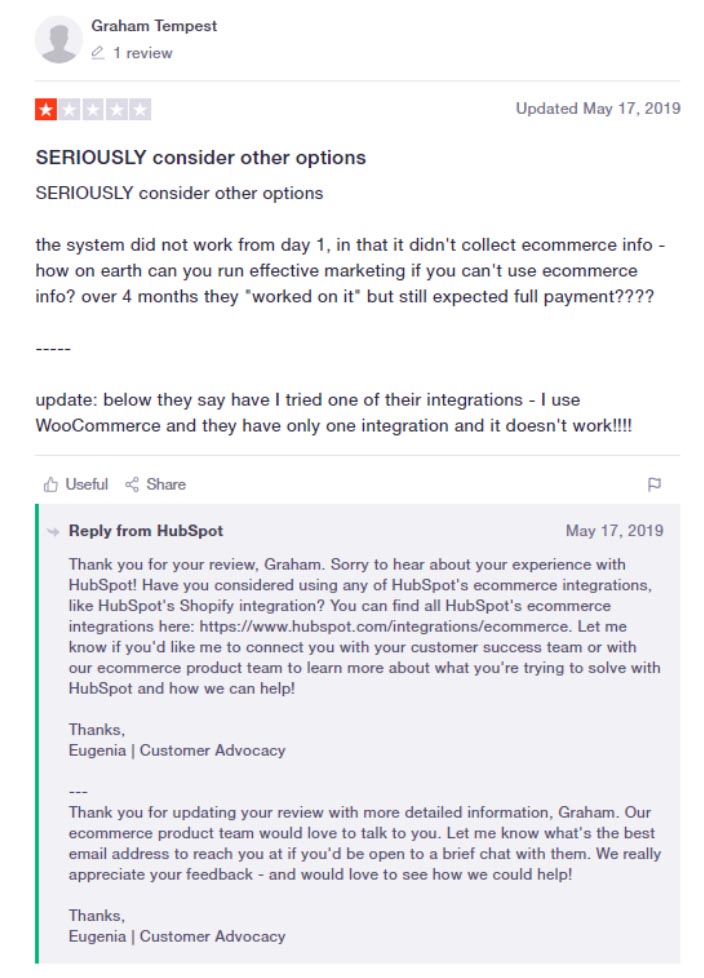Share this review via Share label

pyautogui.click(x=166, y=485)
